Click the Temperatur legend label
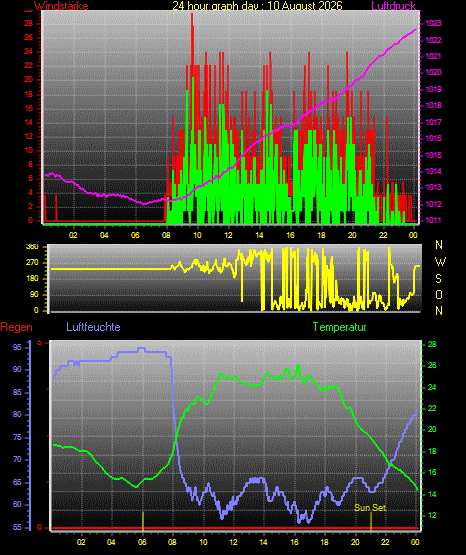 pyautogui.click(x=339, y=327)
